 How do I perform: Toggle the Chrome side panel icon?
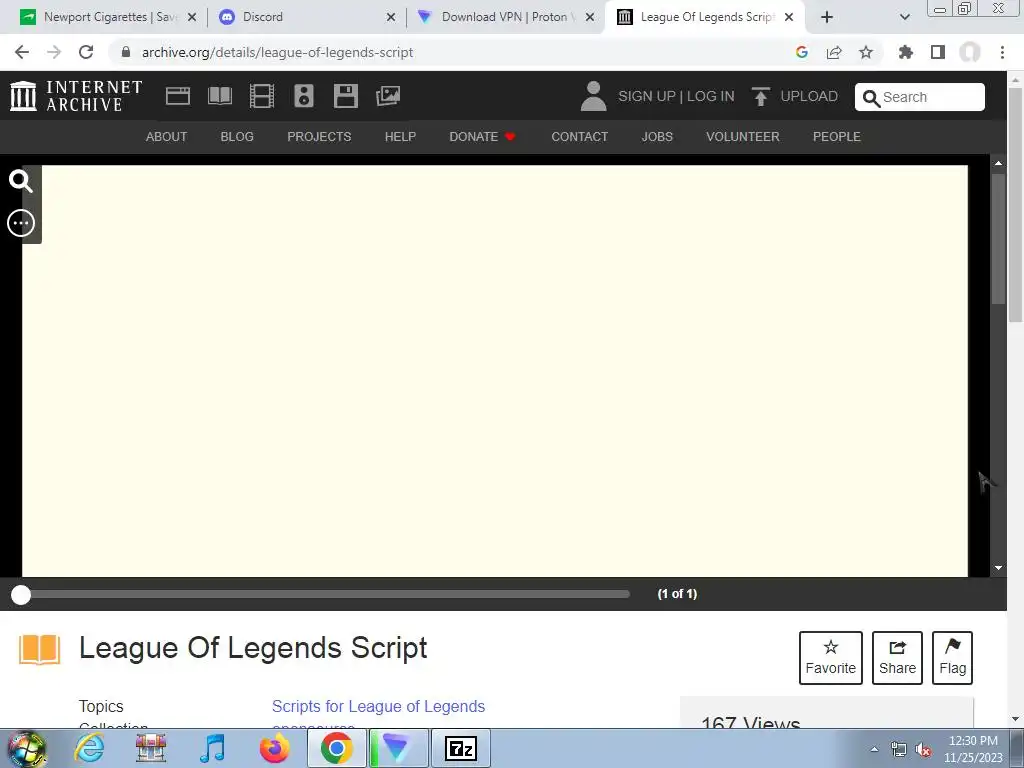[x=938, y=52]
